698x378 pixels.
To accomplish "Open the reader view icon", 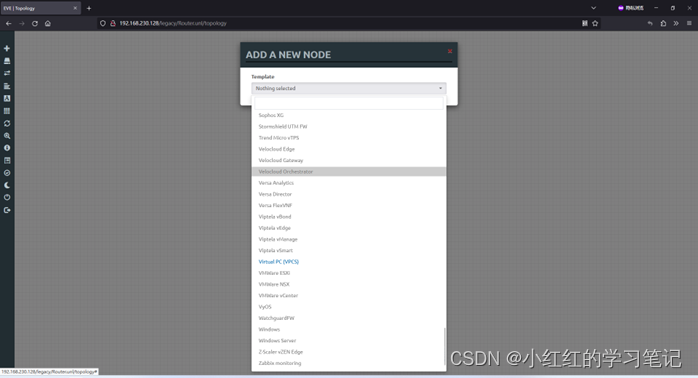I will click(x=584, y=23).
